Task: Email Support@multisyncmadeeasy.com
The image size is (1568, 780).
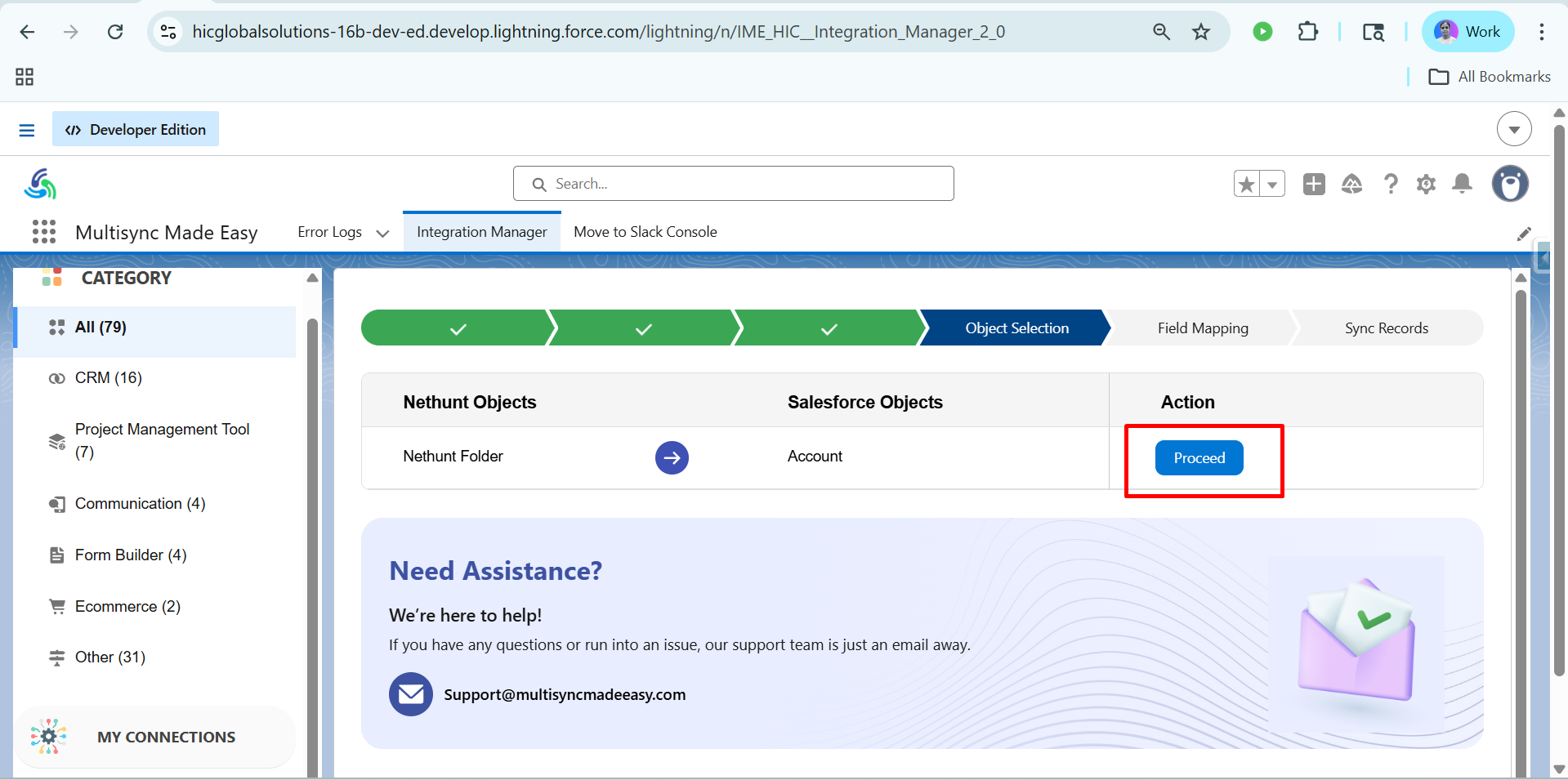Action: point(565,695)
